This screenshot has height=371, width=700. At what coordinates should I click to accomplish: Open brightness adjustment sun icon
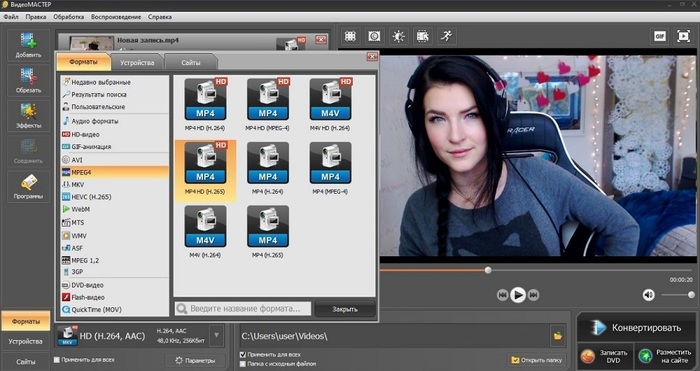coord(398,36)
